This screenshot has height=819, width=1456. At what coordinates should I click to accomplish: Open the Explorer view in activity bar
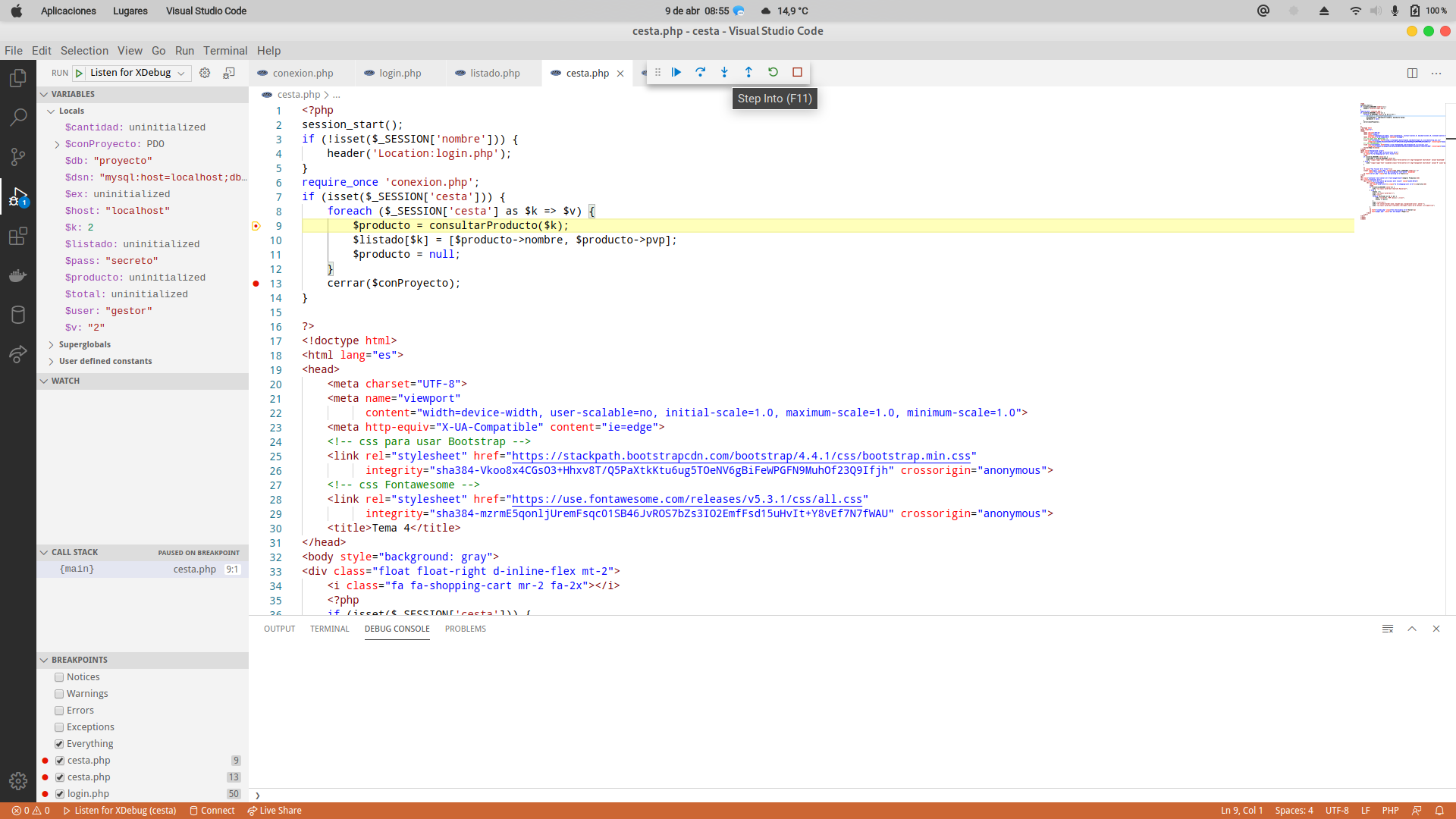click(x=18, y=78)
